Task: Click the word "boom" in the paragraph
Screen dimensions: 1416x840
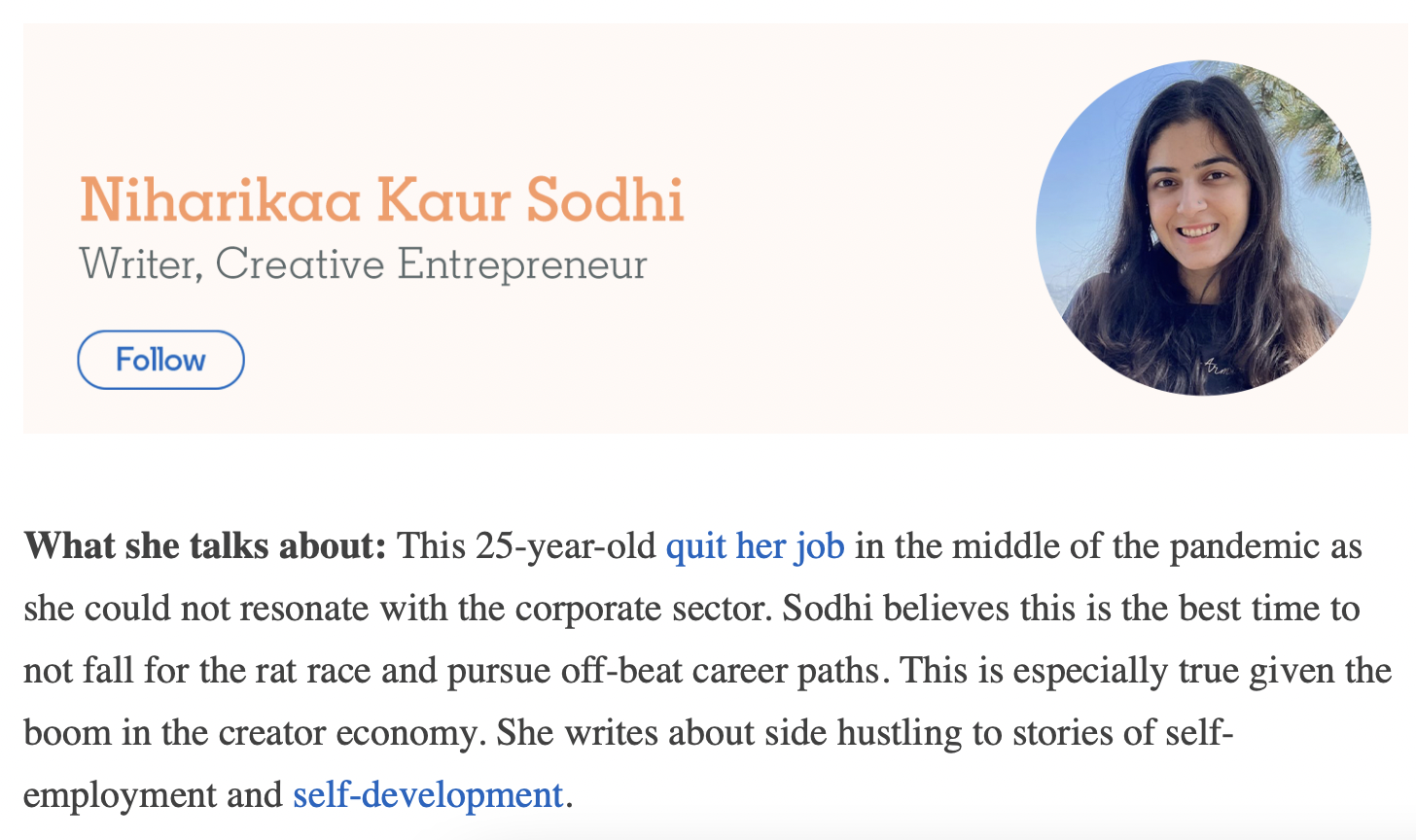Action: [68, 733]
